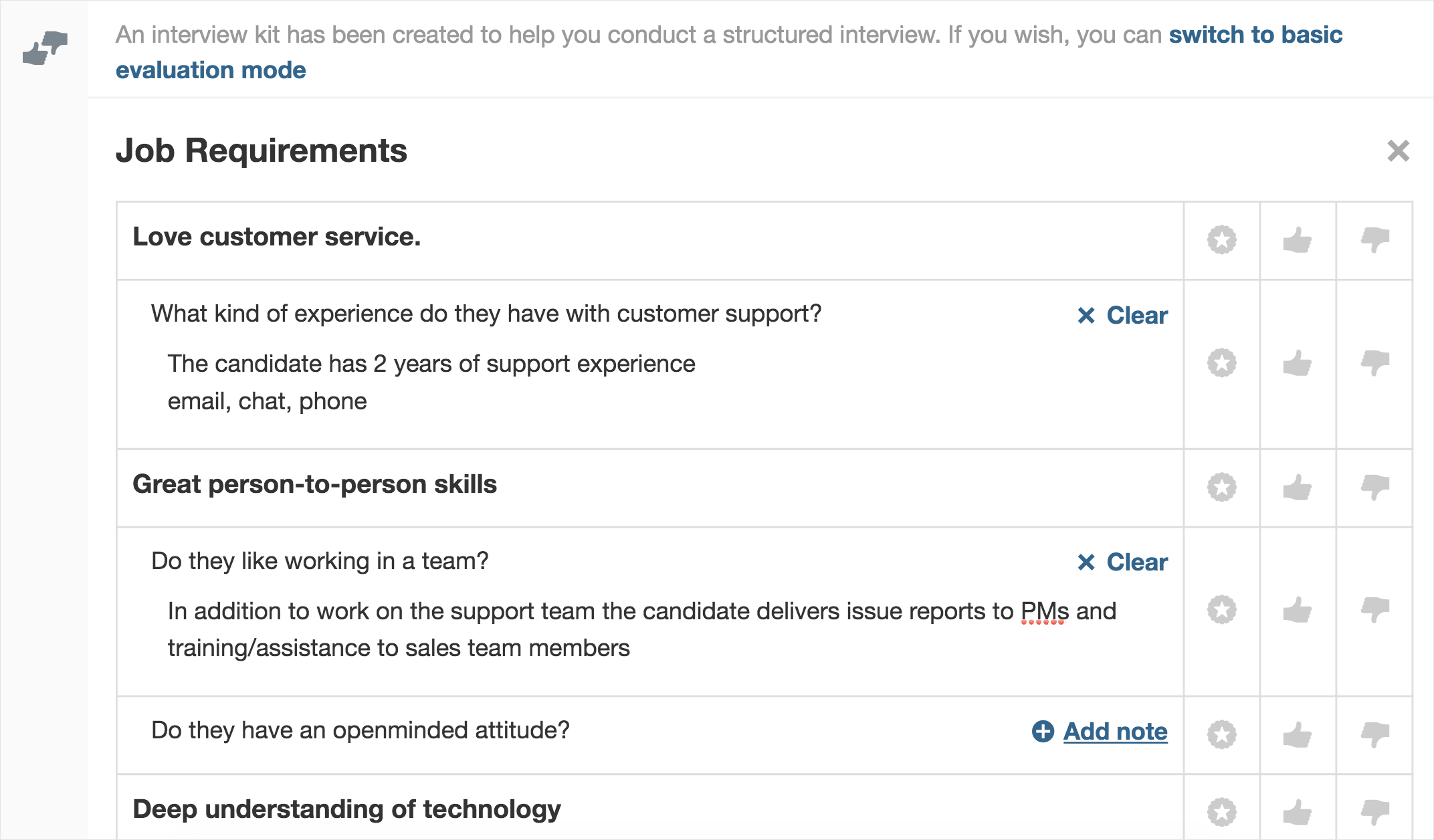Star the openminded attitude question
This screenshot has height=840, width=1434.
pos(1222,734)
